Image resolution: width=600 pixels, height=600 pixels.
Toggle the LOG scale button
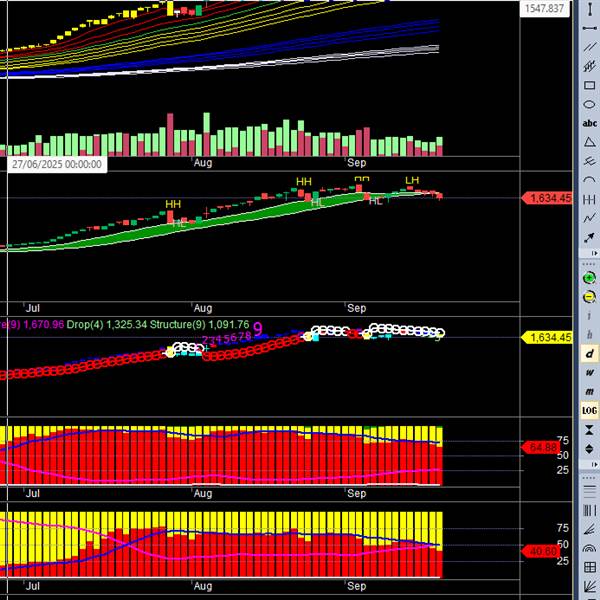pyautogui.click(x=589, y=411)
